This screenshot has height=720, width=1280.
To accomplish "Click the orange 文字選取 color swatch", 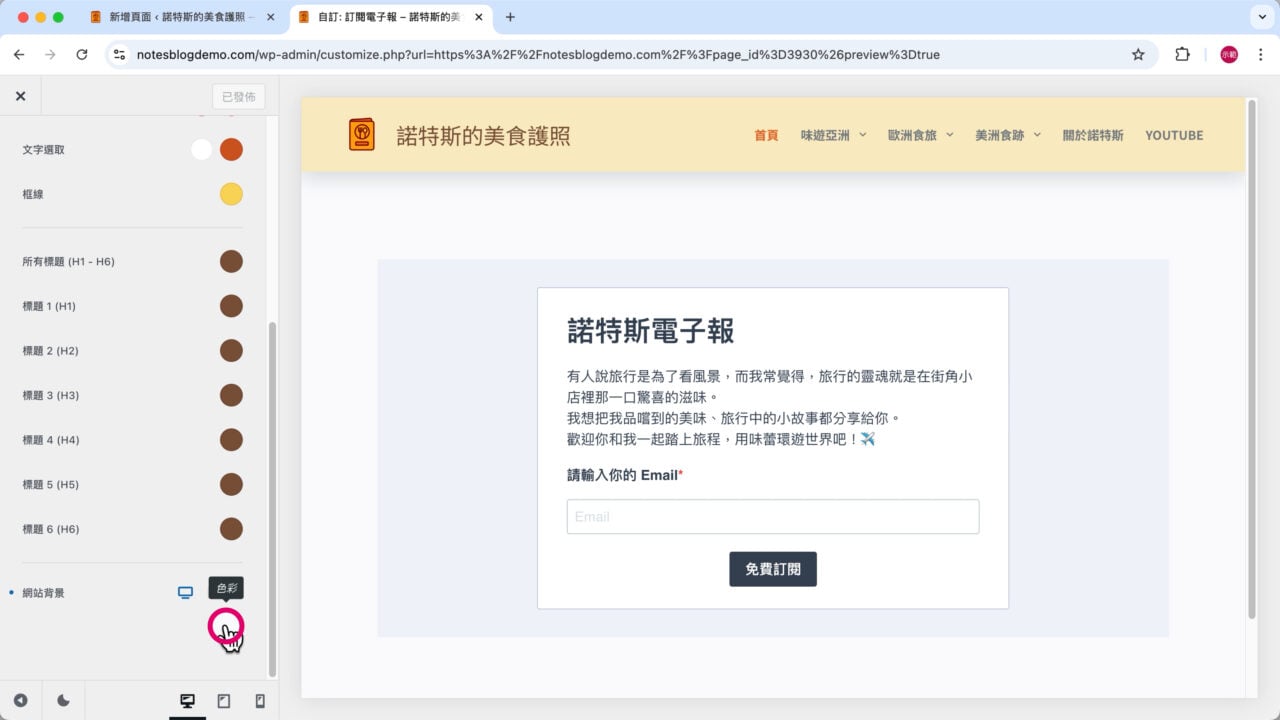I will coord(231,149).
